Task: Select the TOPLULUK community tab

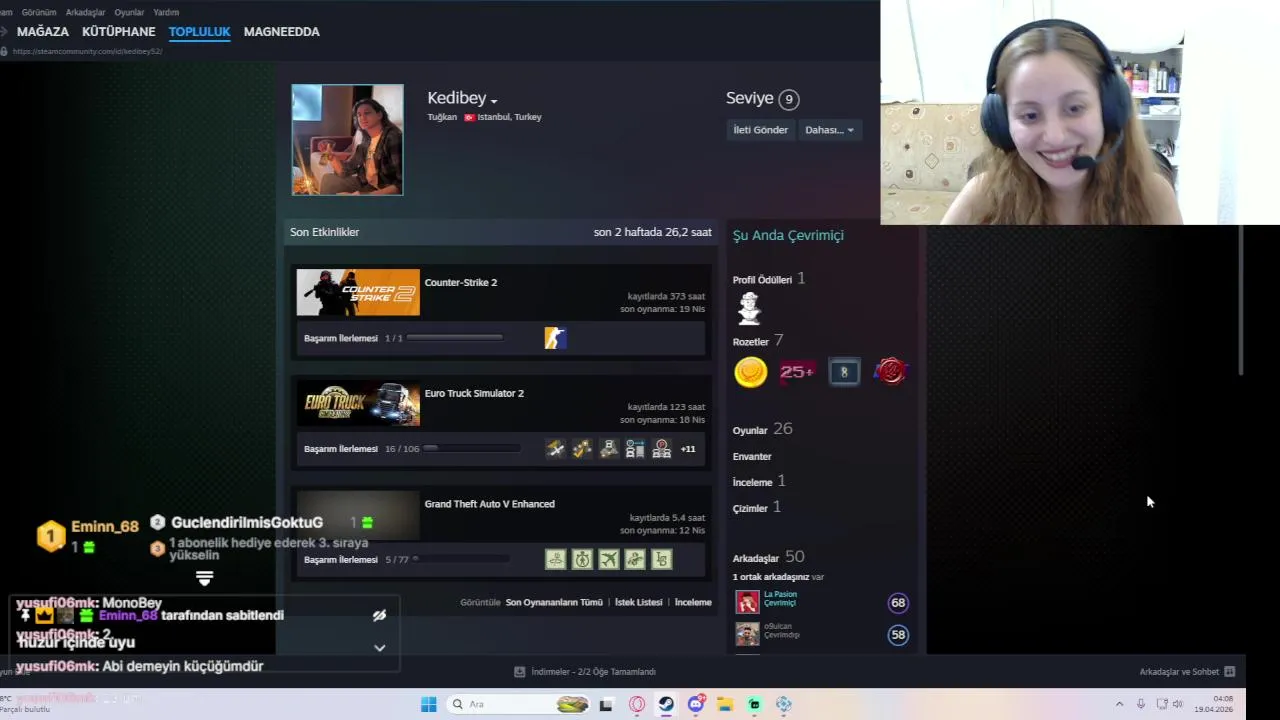Action: pyautogui.click(x=199, y=32)
